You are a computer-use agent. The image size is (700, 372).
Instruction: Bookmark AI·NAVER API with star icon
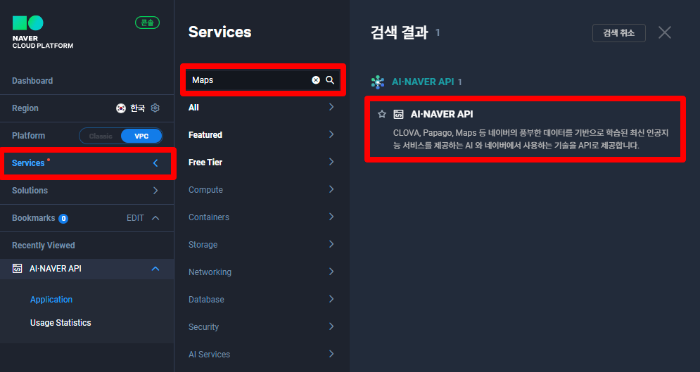(x=382, y=114)
